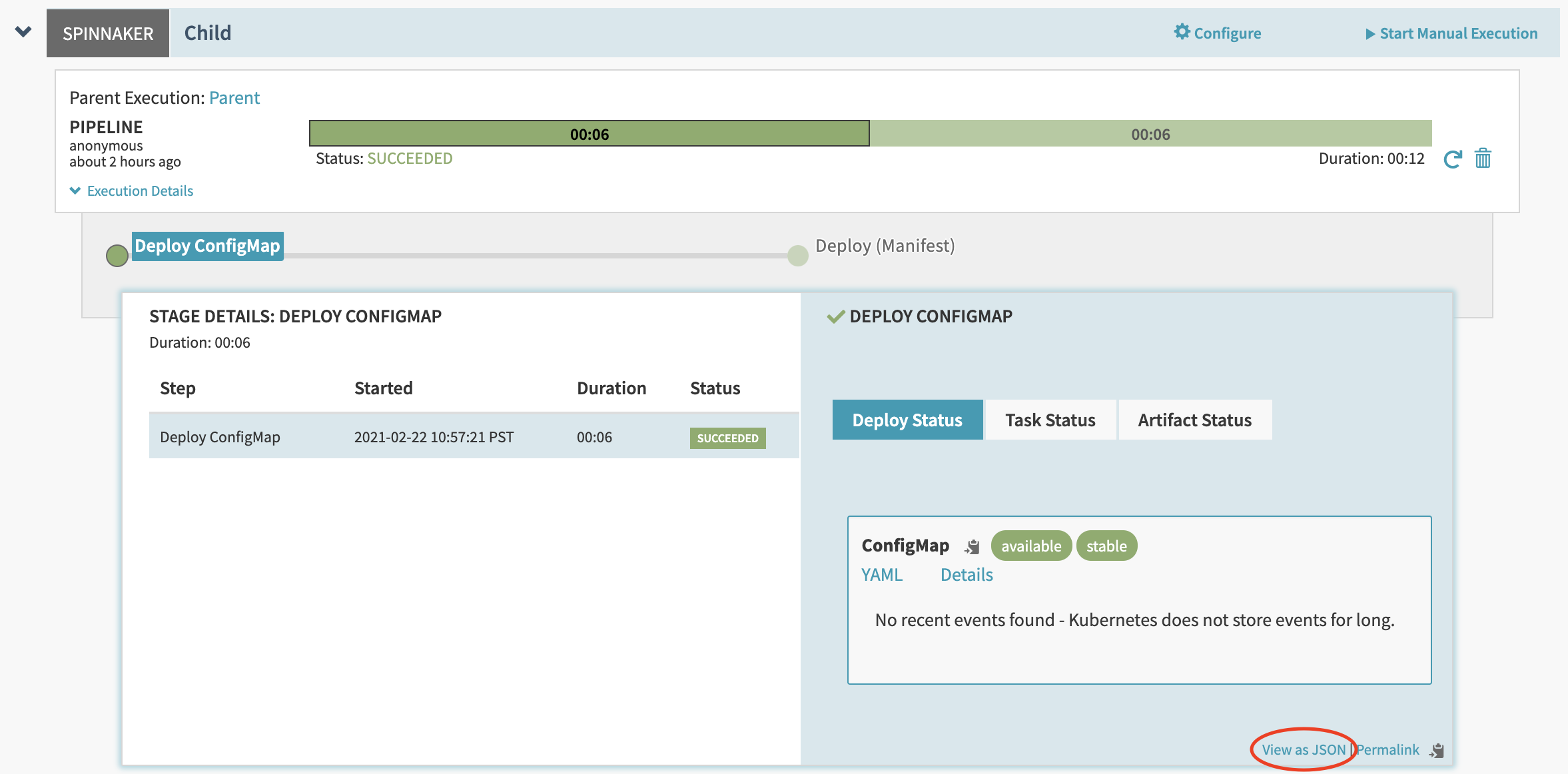Open the ConfigMap Details link
Image resolution: width=1568 pixels, height=774 pixels.
[x=967, y=574]
